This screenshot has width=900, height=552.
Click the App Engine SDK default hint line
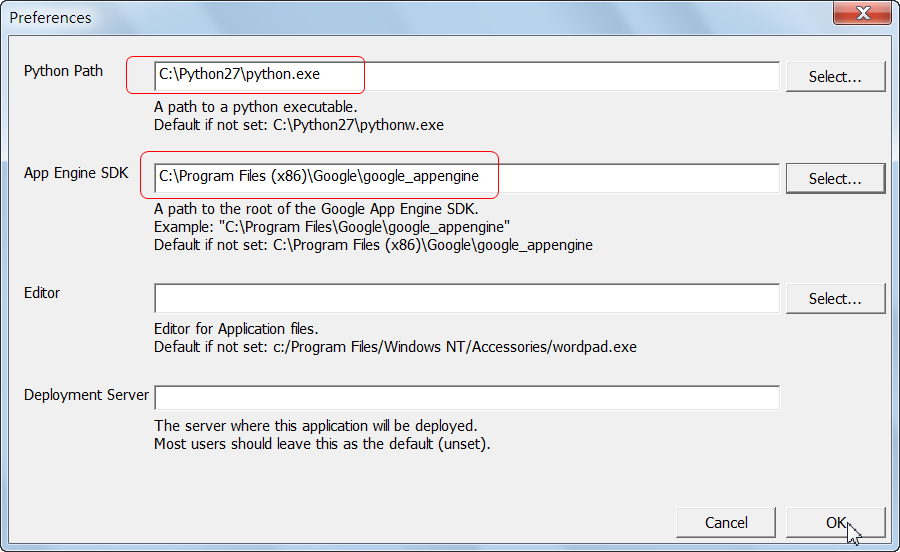(x=373, y=245)
